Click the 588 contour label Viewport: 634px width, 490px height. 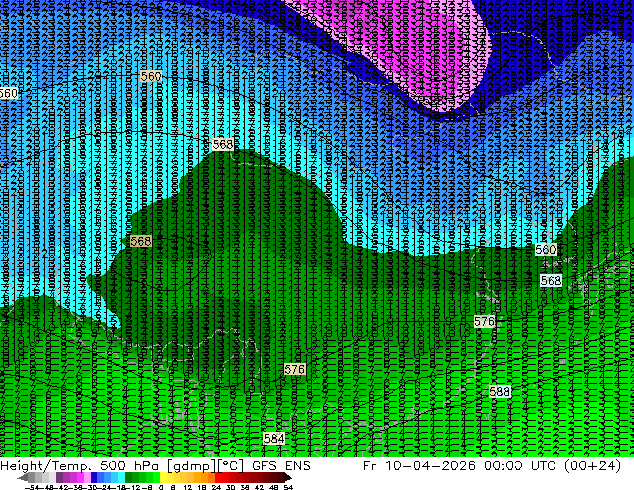(499, 391)
